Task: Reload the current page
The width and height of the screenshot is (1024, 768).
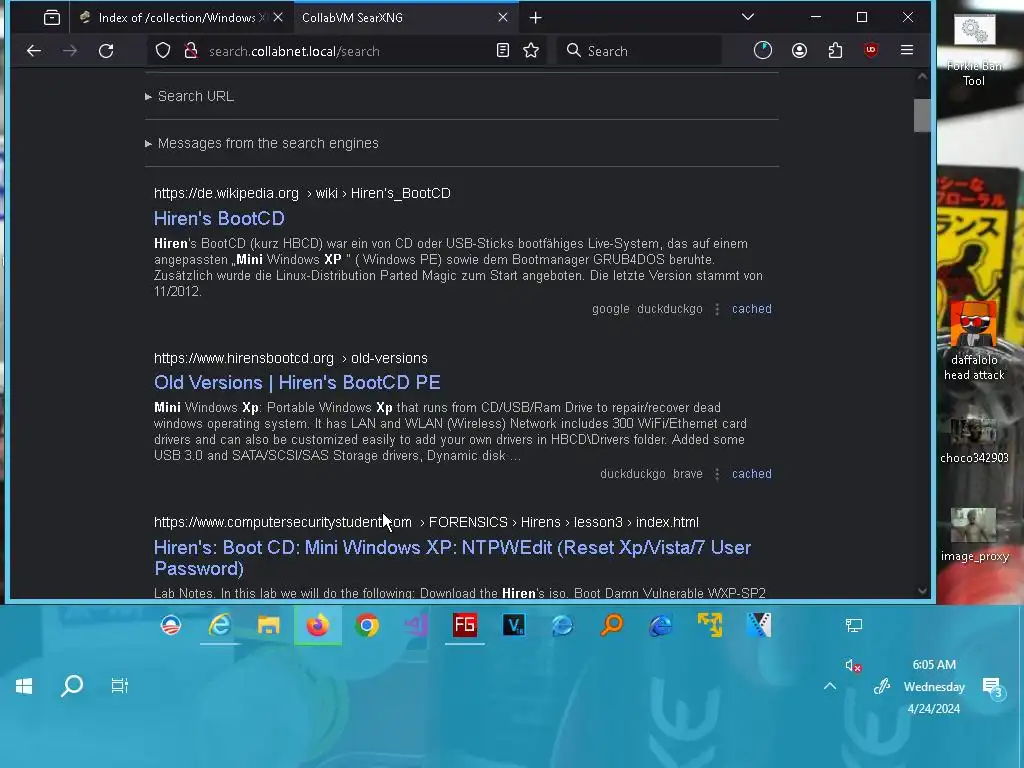Action: (106, 50)
